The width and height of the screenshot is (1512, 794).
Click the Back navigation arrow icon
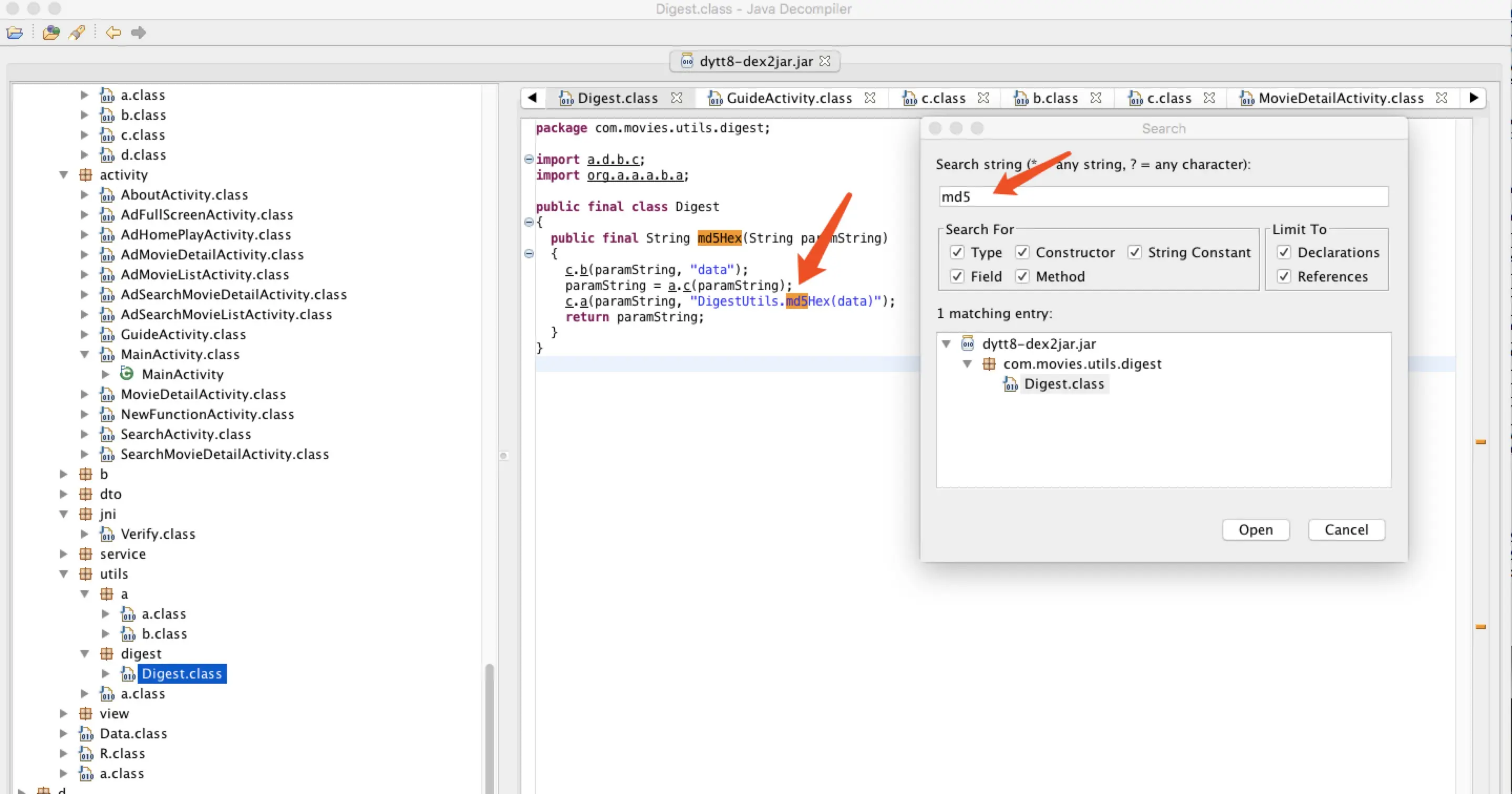pos(113,32)
